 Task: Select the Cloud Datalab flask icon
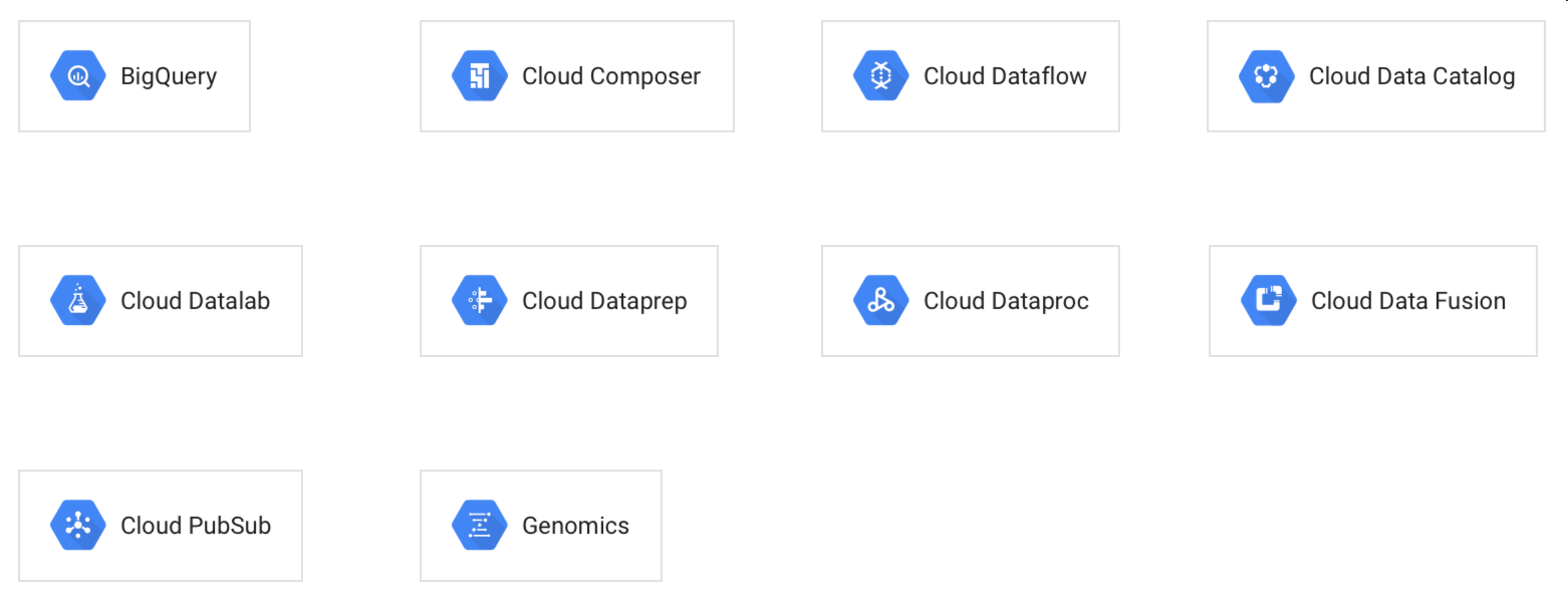coord(78,300)
